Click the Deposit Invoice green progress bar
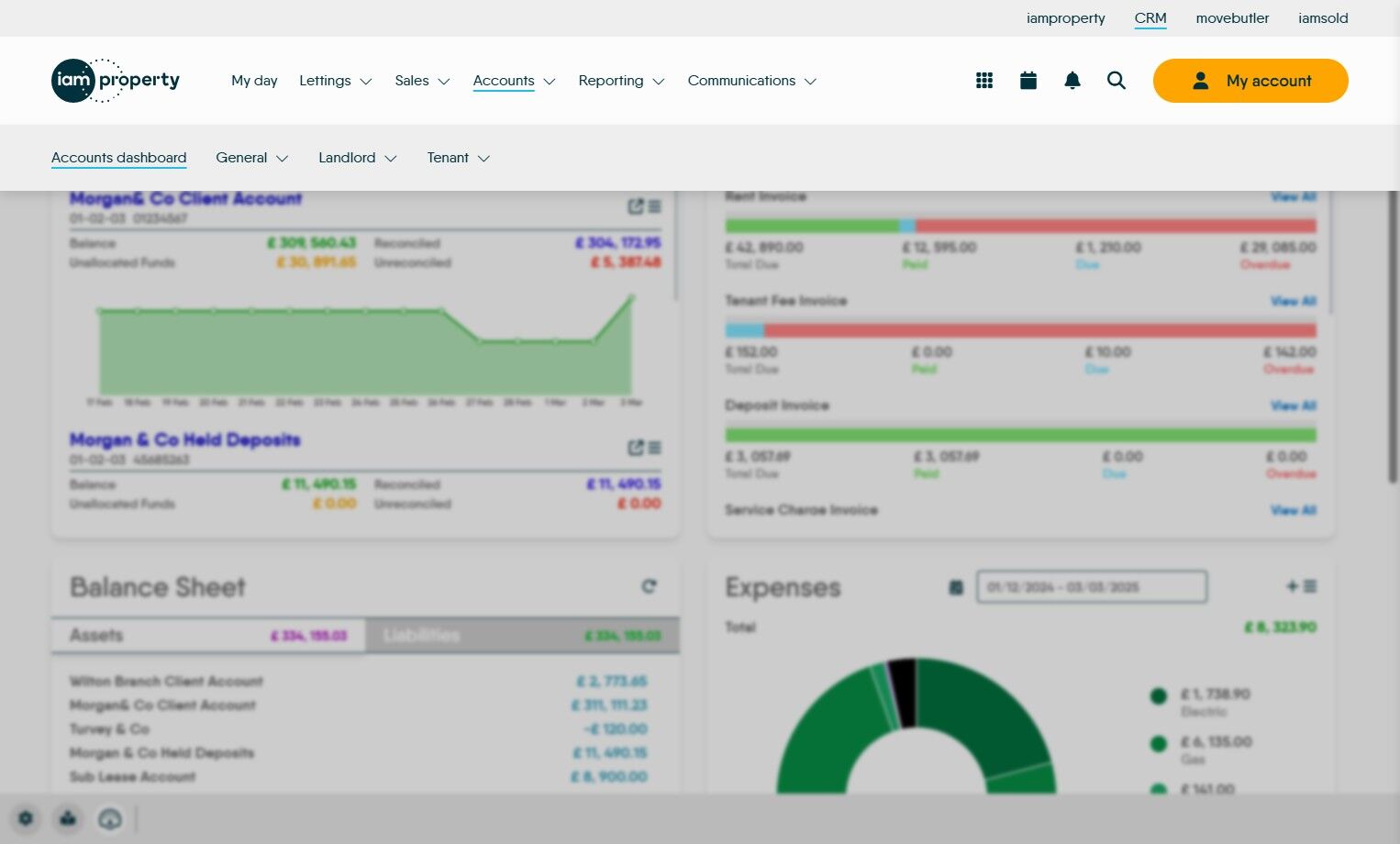The width and height of the screenshot is (1400, 844). tap(1020, 435)
